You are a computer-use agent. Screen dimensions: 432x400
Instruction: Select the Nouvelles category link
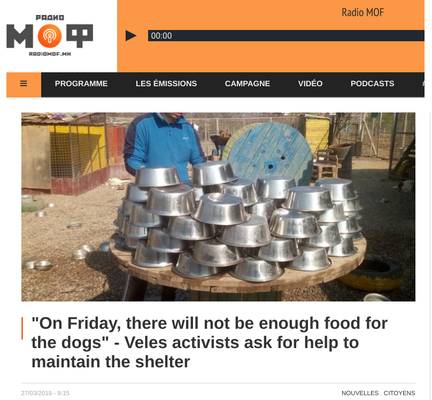pos(360,393)
